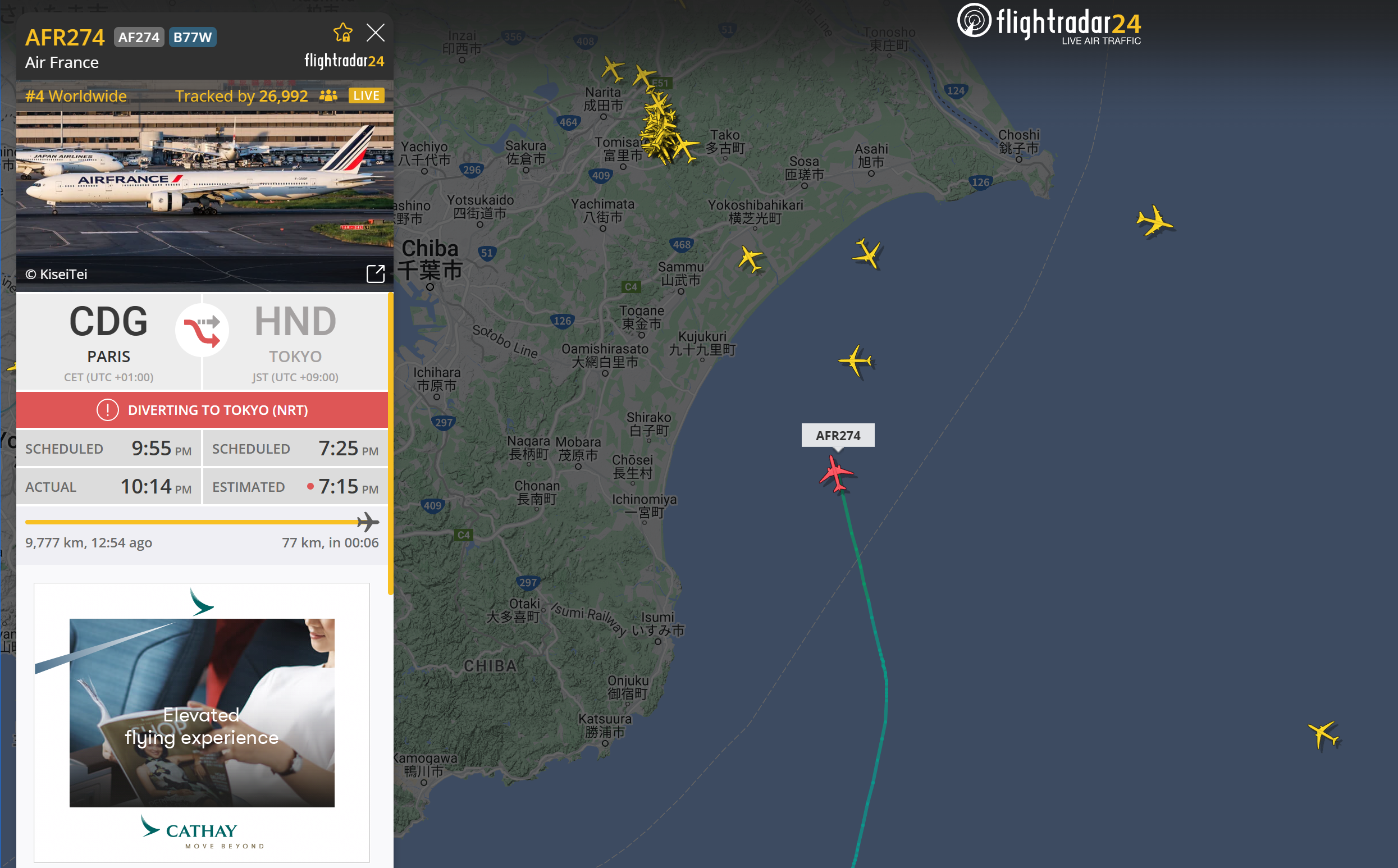The image size is (1398, 868).
Task: Close the AFR274 flight details panel
Action: (x=375, y=33)
